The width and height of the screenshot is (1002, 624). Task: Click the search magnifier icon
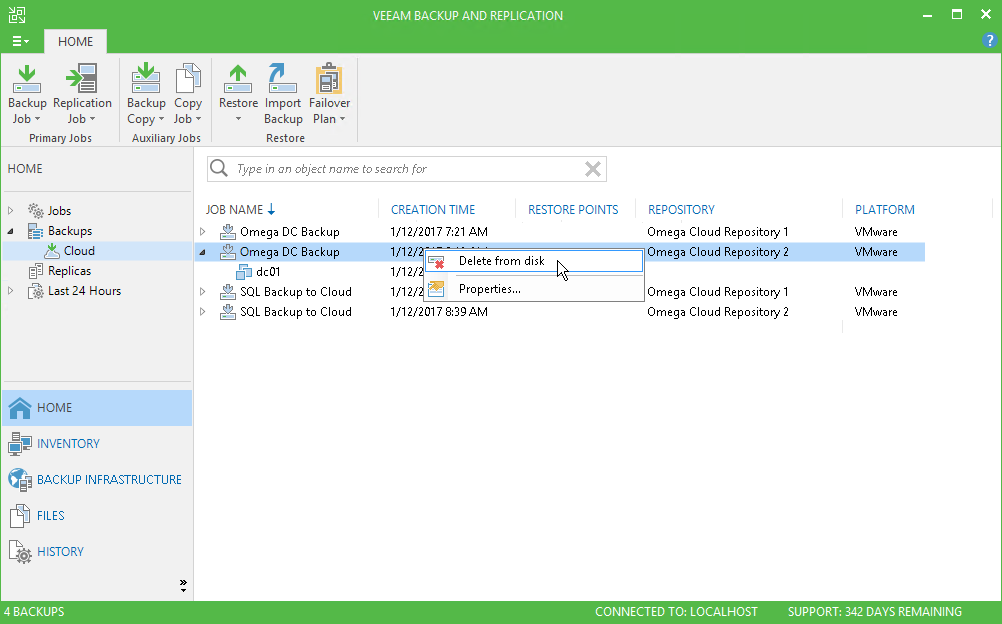click(219, 168)
